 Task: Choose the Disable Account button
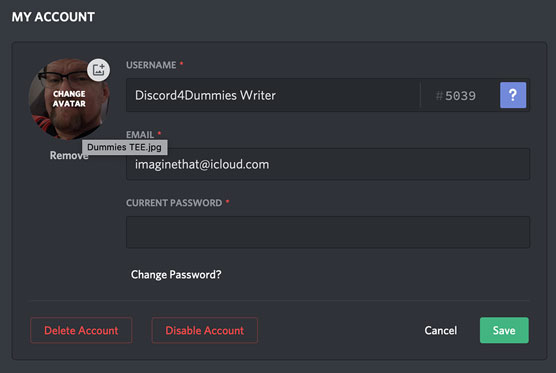(x=205, y=330)
